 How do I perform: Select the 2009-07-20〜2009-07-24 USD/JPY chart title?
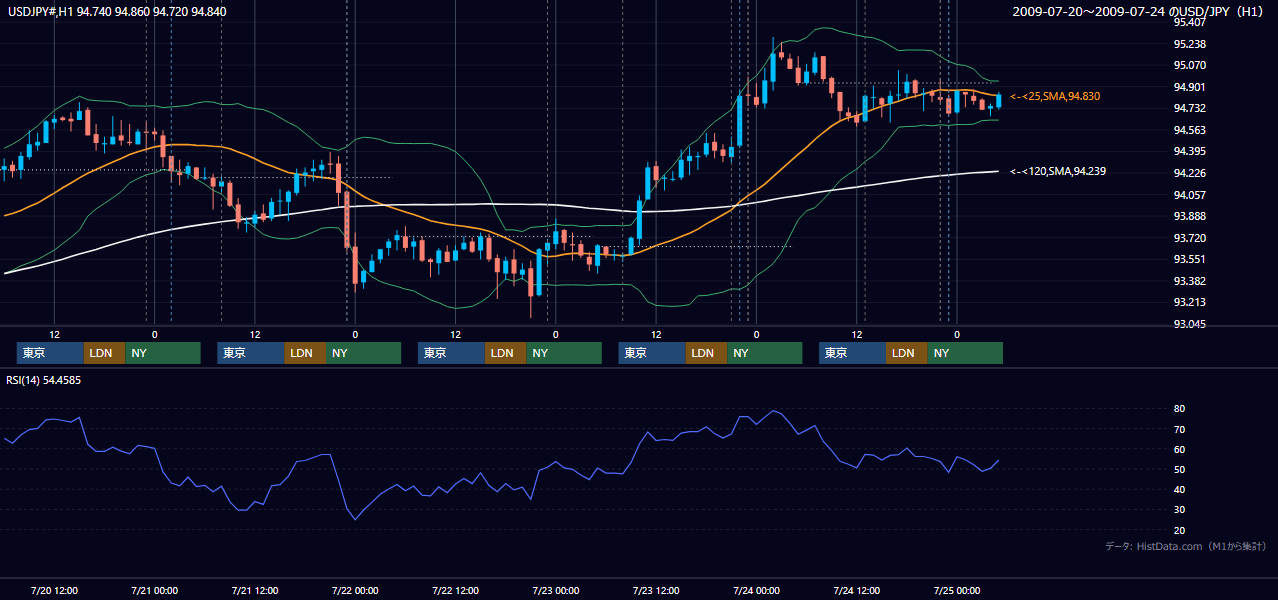tap(1139, 11)
